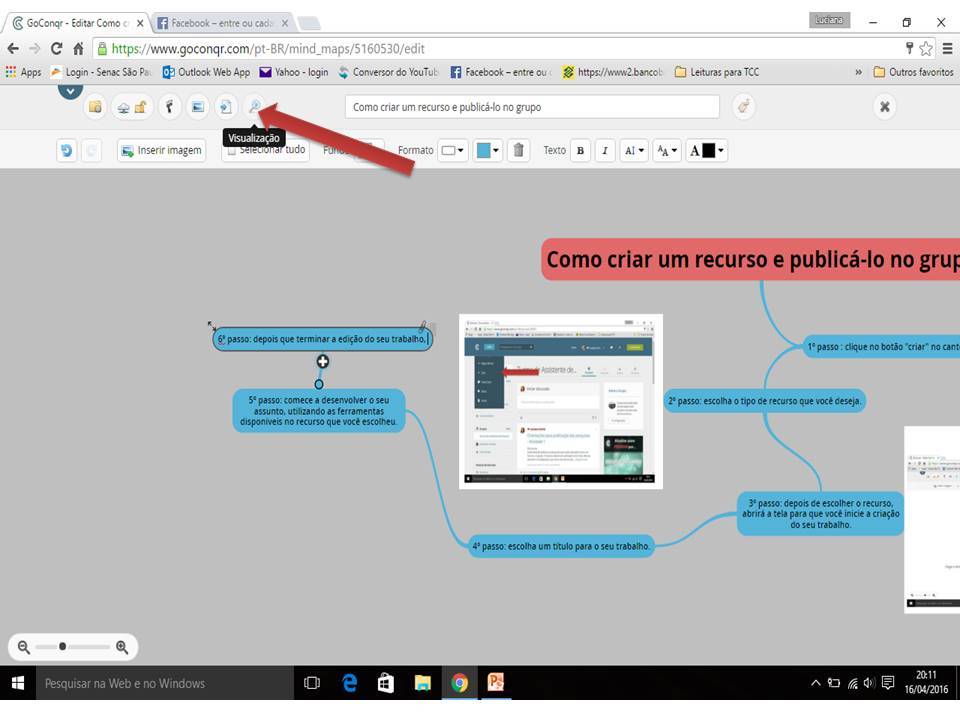
Task: Select the 4º passo node
Action: click(x=561, y=546)
